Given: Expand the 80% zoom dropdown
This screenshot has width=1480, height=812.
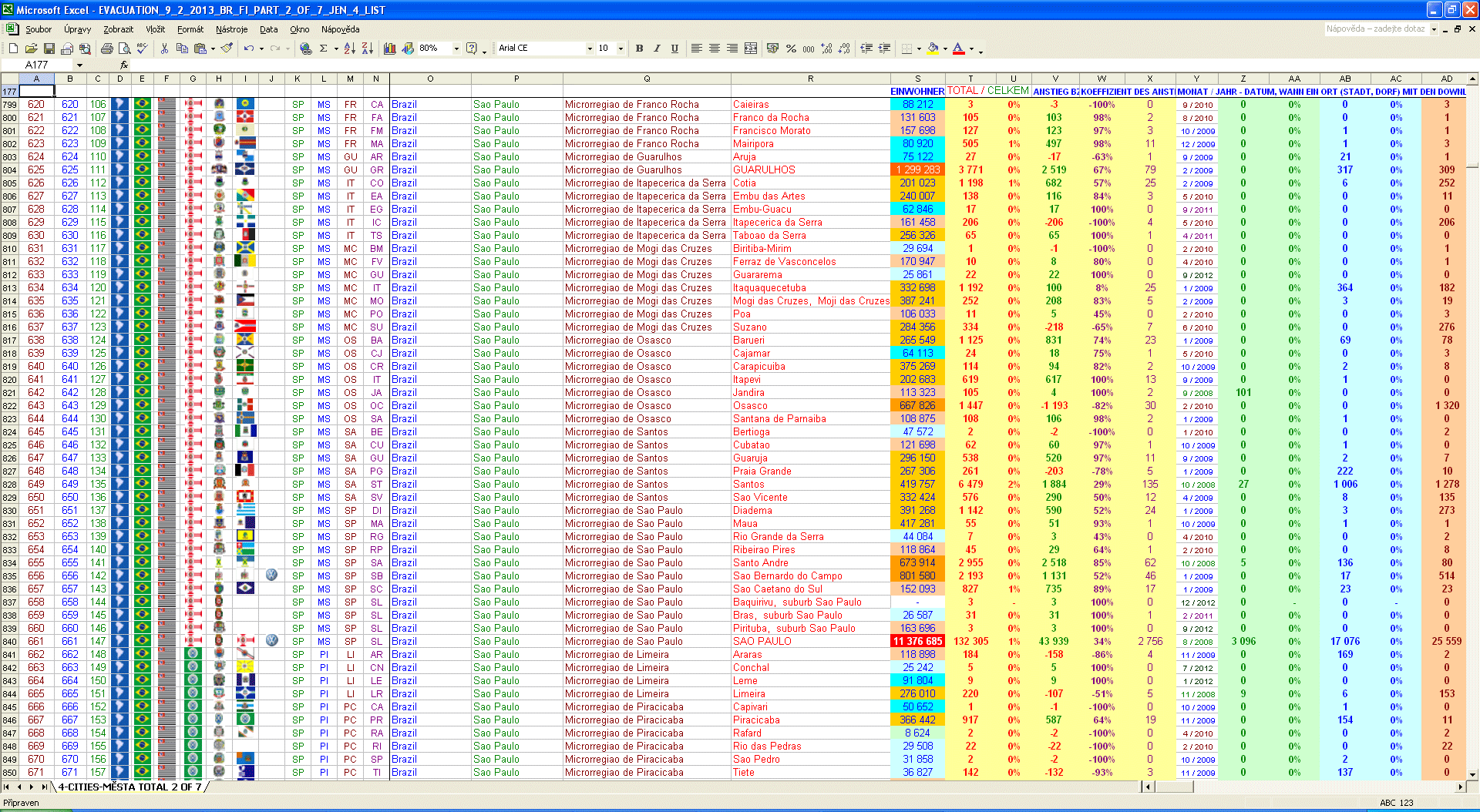Looking at the screenshot, I should [x=456, y=49].
